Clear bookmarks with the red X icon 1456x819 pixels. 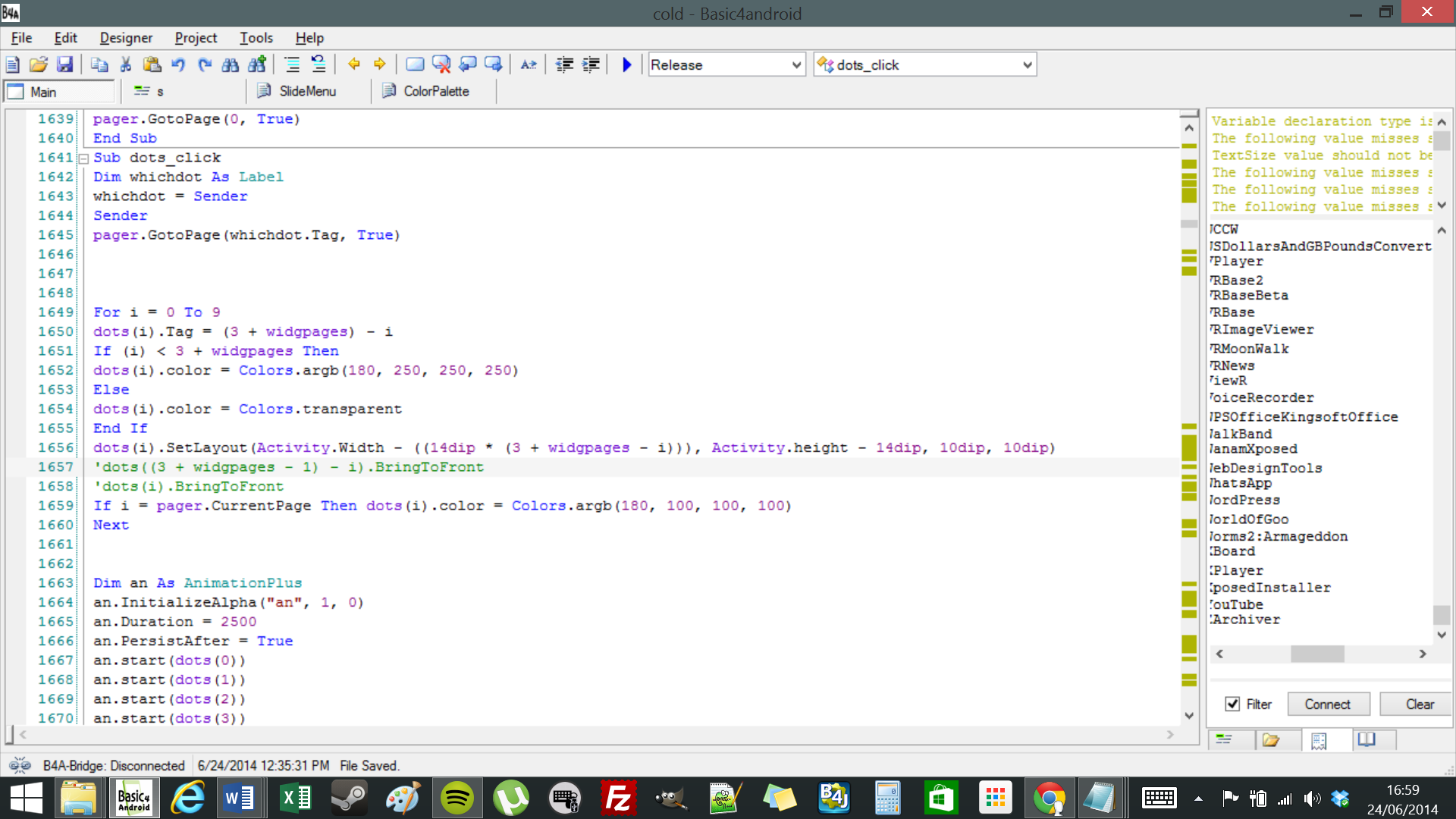(x=441, y=64)
